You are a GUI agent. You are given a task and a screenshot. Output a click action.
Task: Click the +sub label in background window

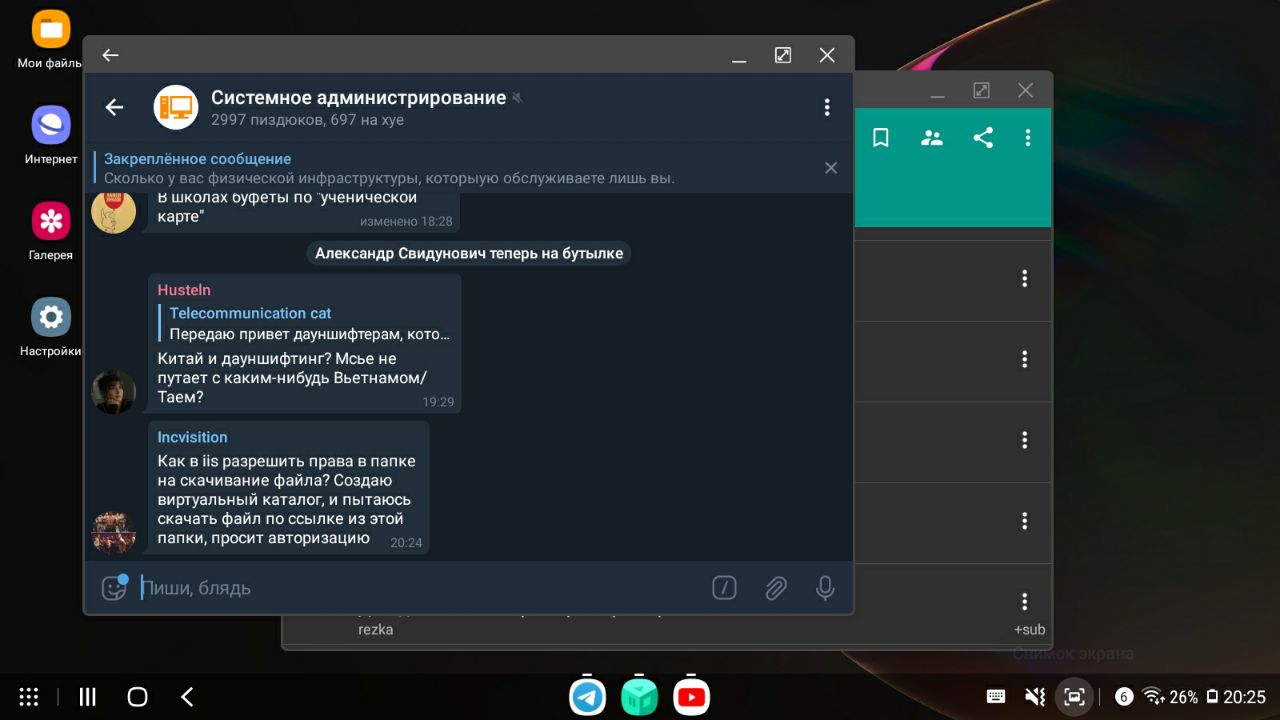pos(1029,630)
